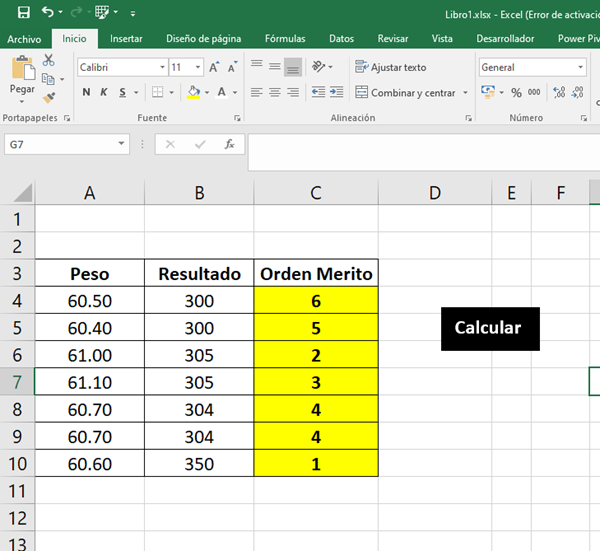Click Combinar y centrar button
Screen dimensions: 600x551
pos(406,93)
